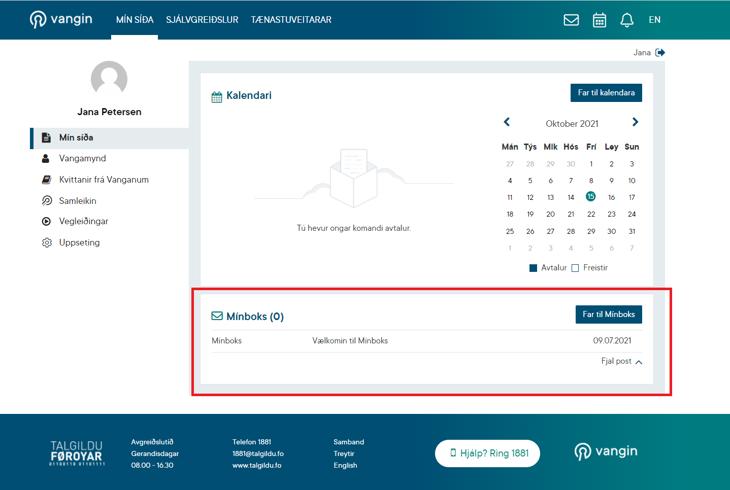This screenshot has width=730, height=490.
Task: Click the Kalendari heading calendar icon
Action: 216,97
